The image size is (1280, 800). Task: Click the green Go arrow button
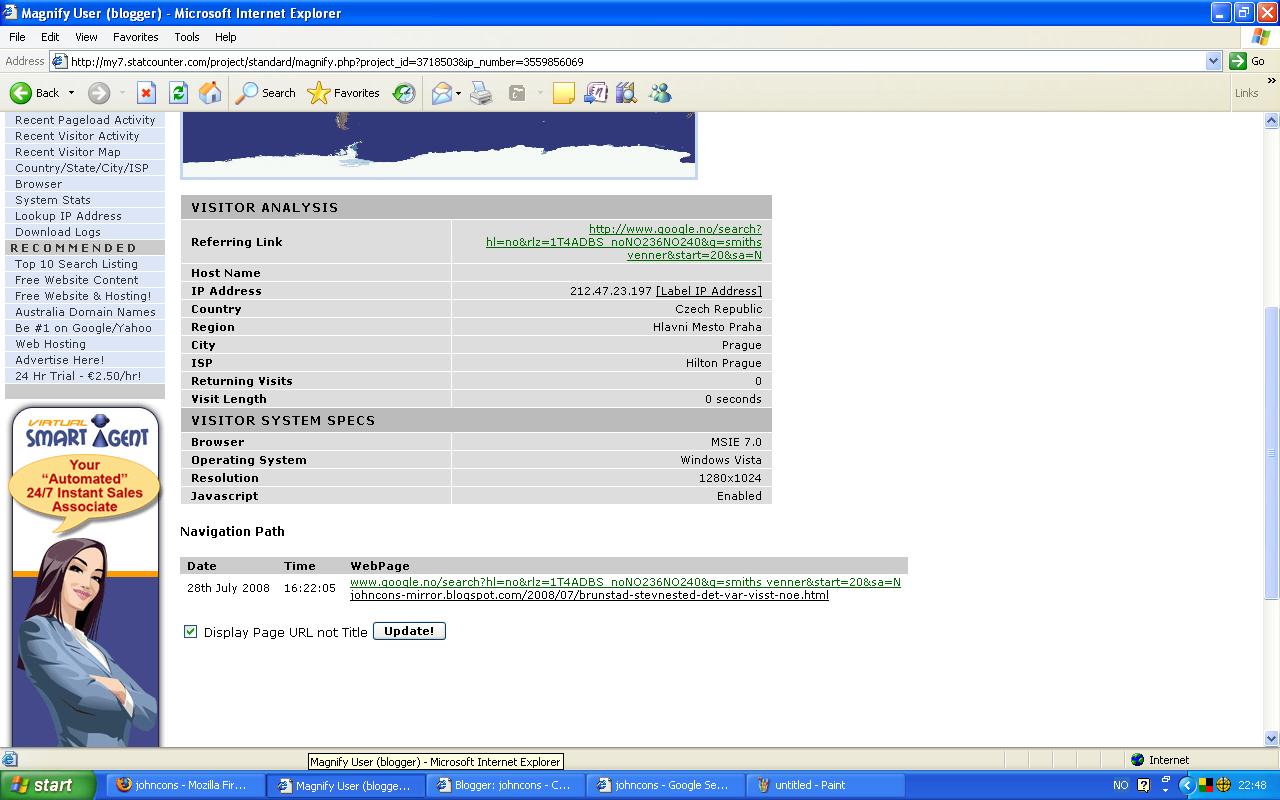click(1238, 61)
